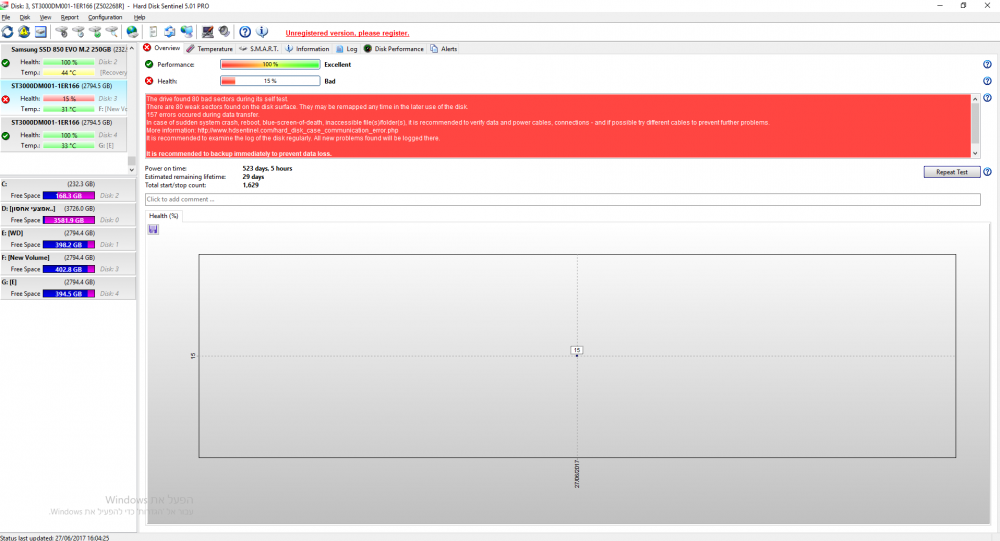Select the Health (%) chart tab
The image size is (1000, 541).
163,216
